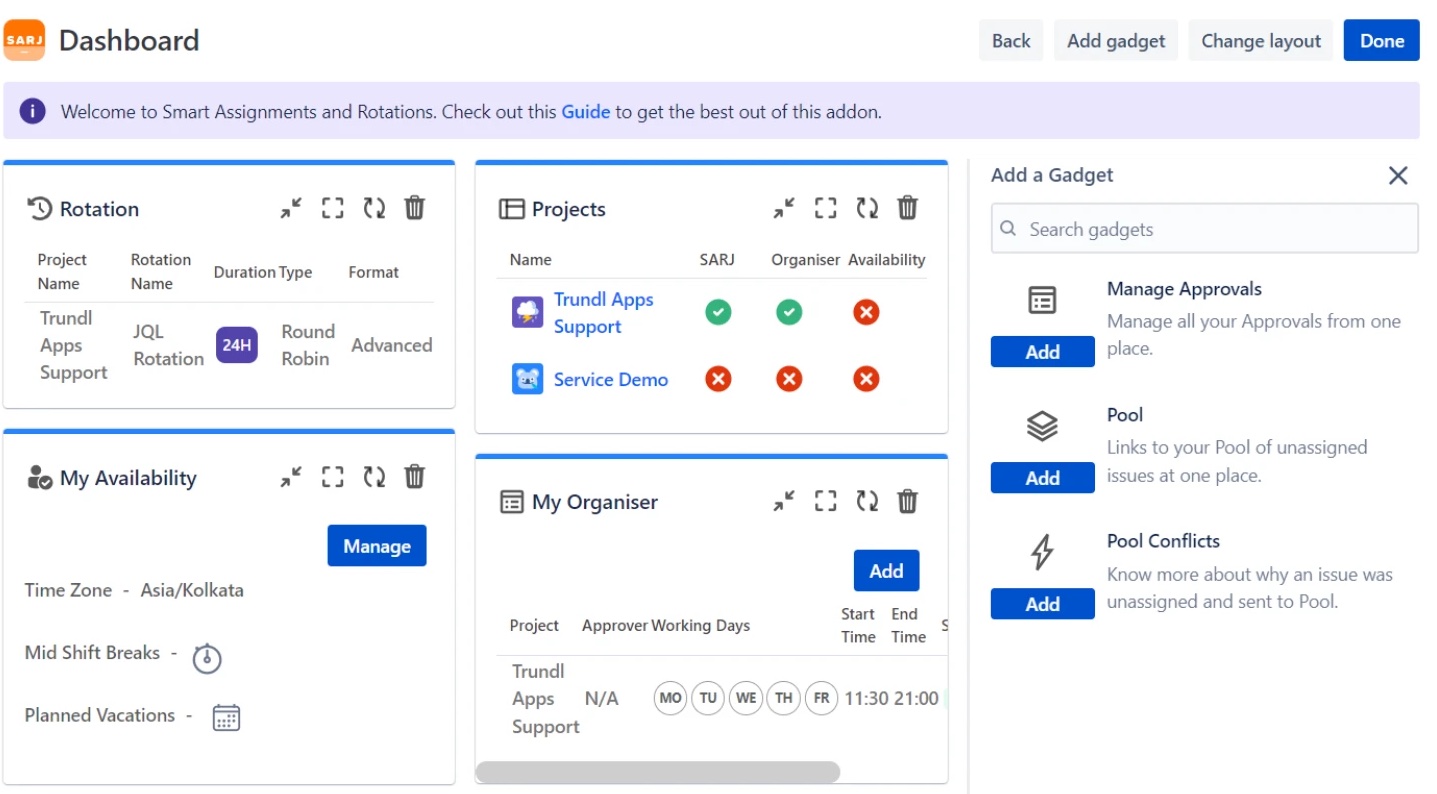Open Change layout options
The width and height of the screenshot is (1437, 794).
1261,40
